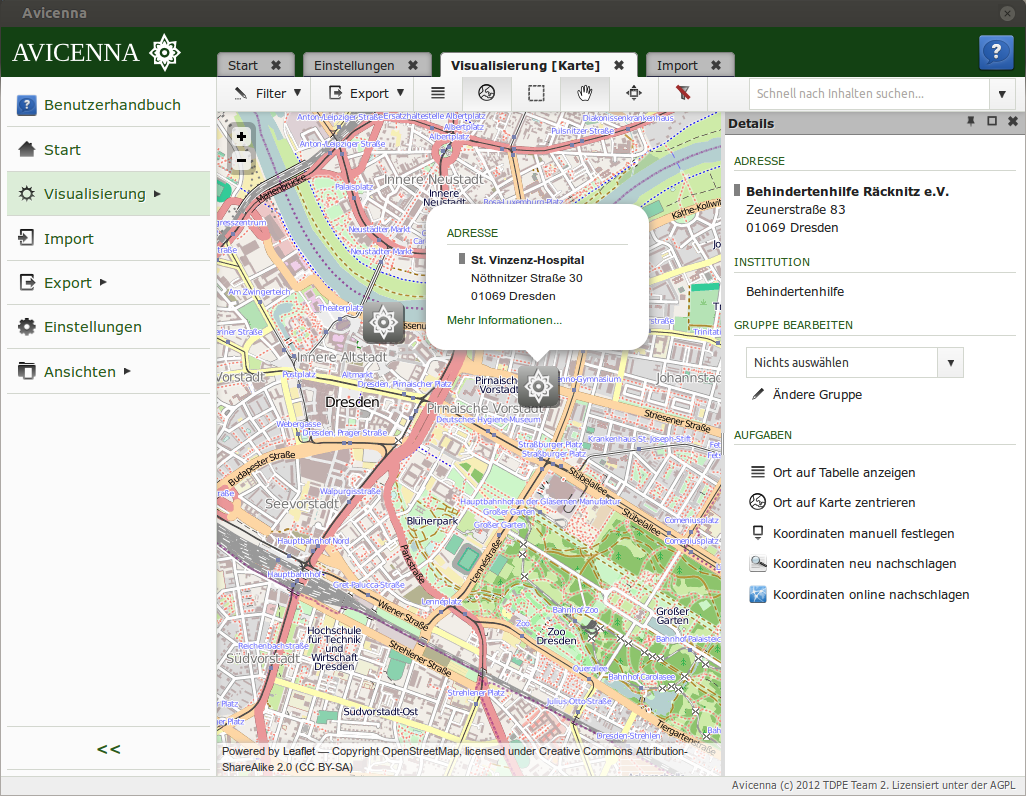Select the map view toolbar icon
1026x796 pixels.
pos(487,93)
